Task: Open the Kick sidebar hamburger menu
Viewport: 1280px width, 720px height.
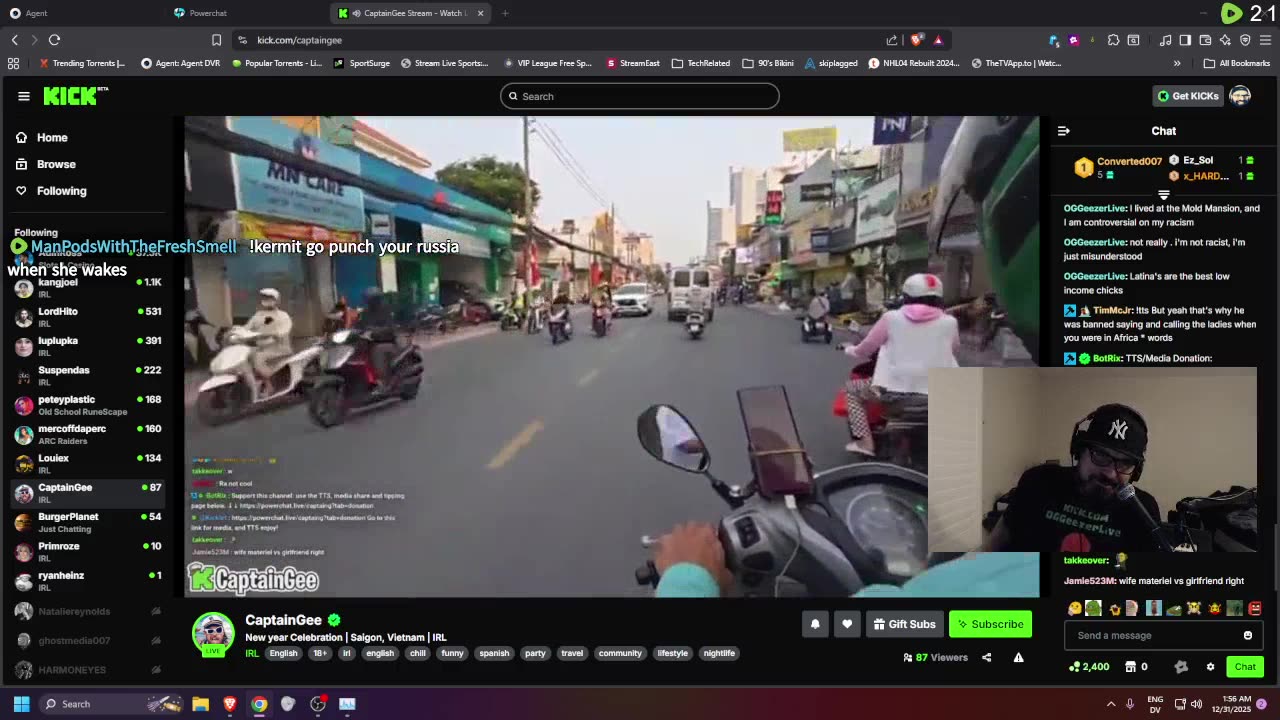Action: tap(24, 96)
